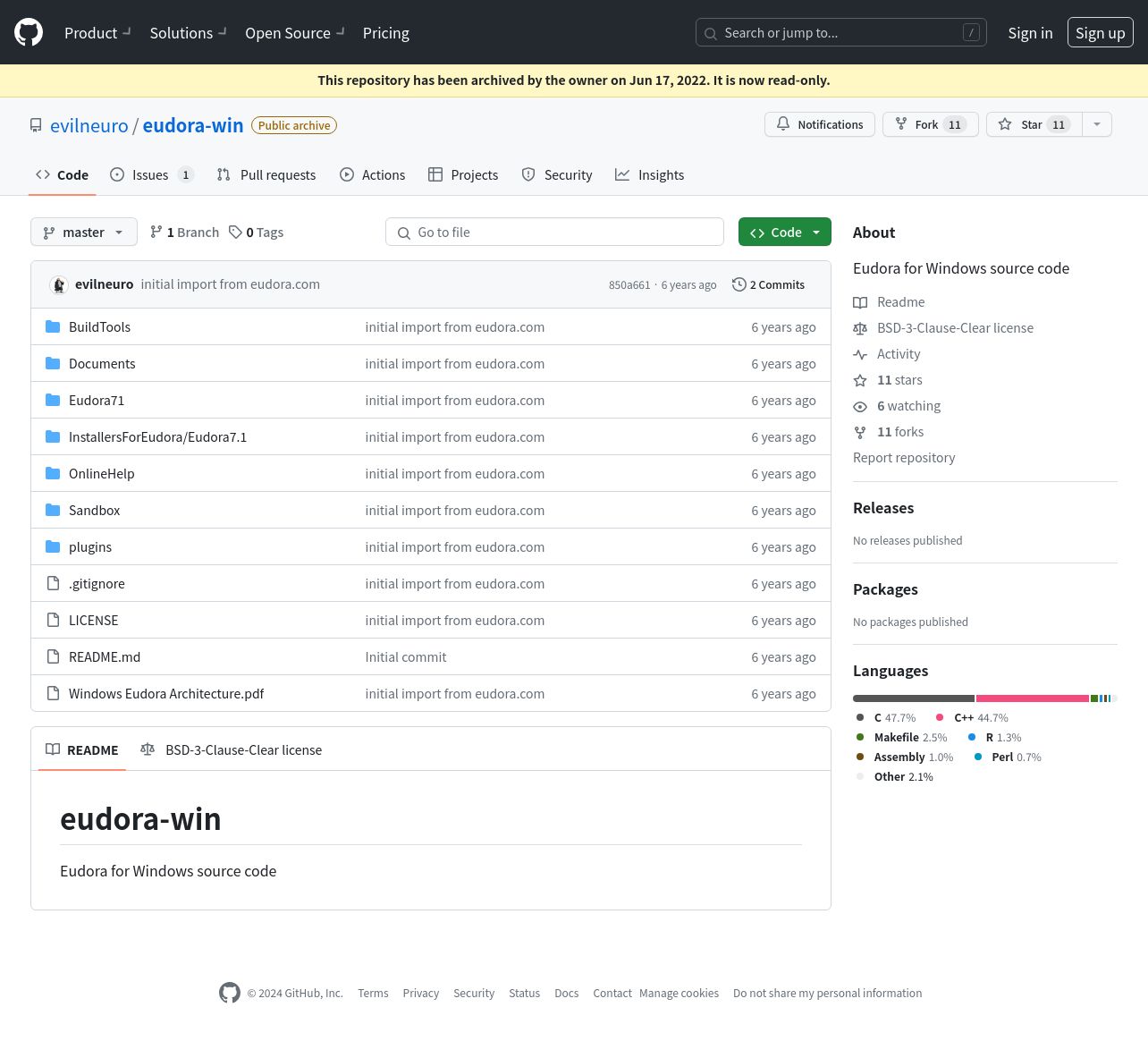Open the Manage cookies footer link
Image resolution: width=1148 pixels, height=1041 pixels.
pos(680,993)
